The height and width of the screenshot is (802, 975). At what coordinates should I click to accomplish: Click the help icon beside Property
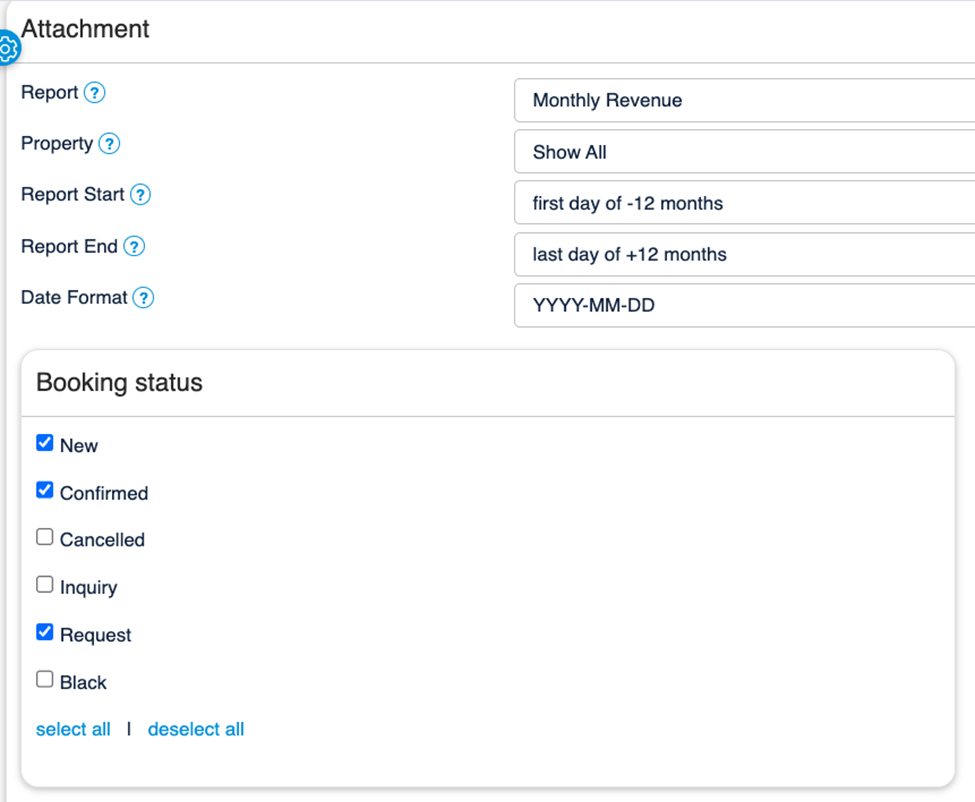[109, 144]
